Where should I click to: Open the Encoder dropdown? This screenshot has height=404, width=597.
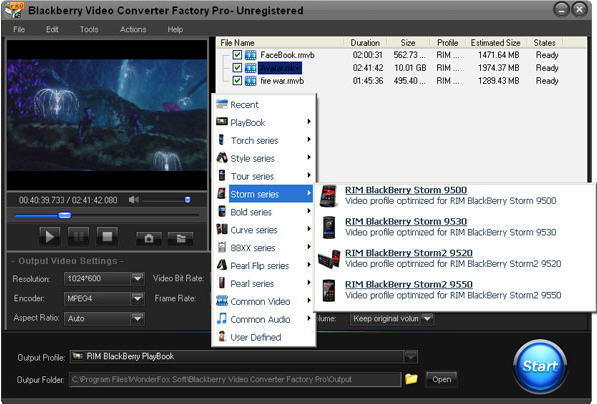(x=137, y=298)
